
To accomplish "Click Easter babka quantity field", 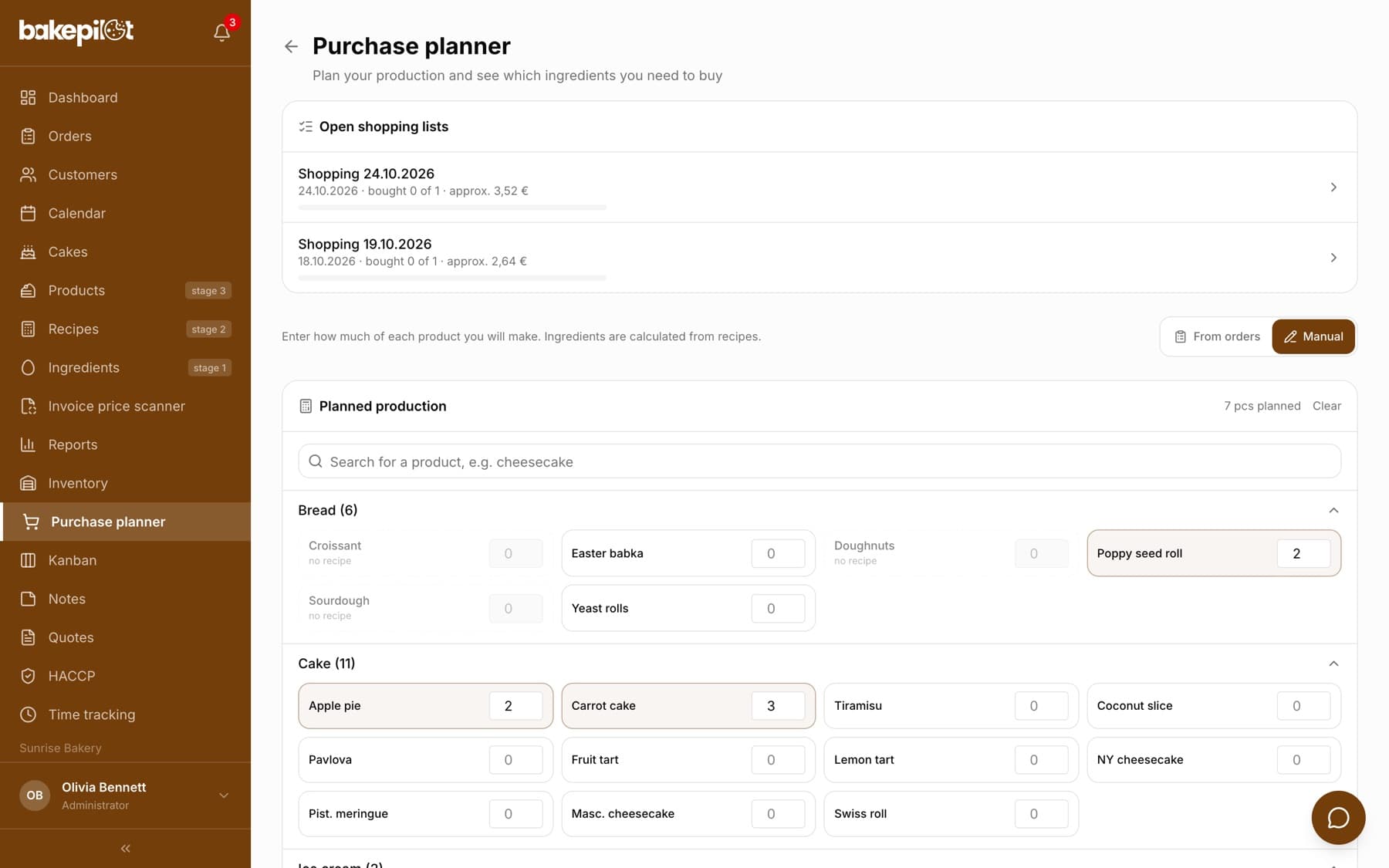I will 778,553.
